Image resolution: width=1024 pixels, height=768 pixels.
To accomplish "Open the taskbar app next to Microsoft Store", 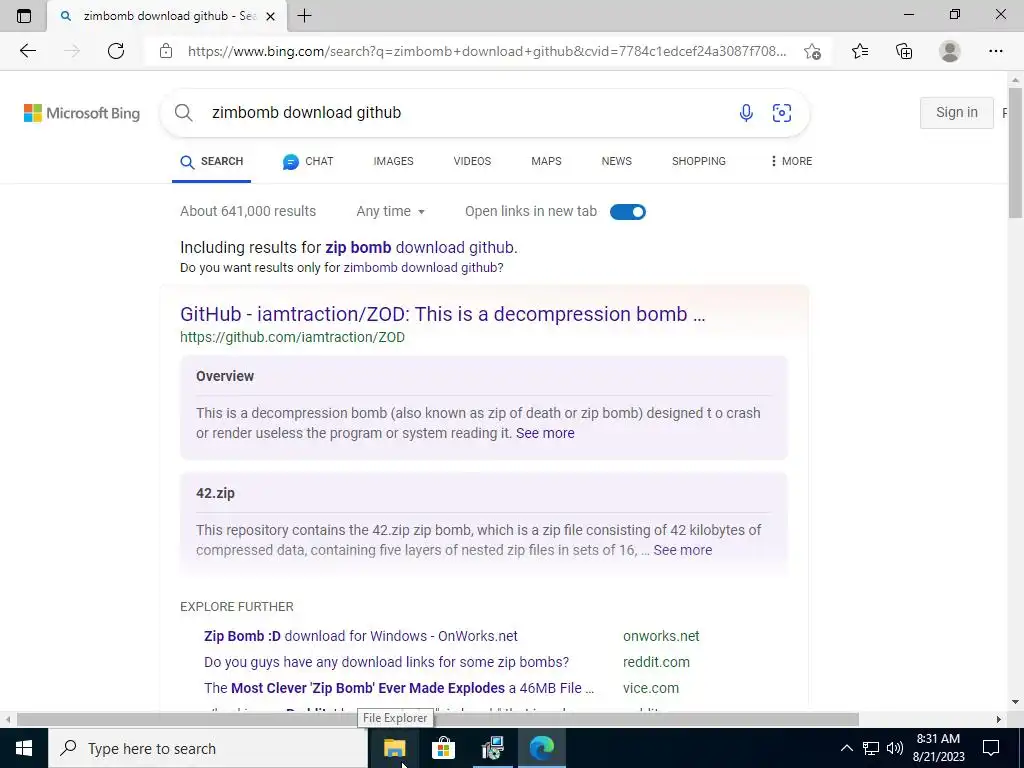I will [x=492, y=748].
